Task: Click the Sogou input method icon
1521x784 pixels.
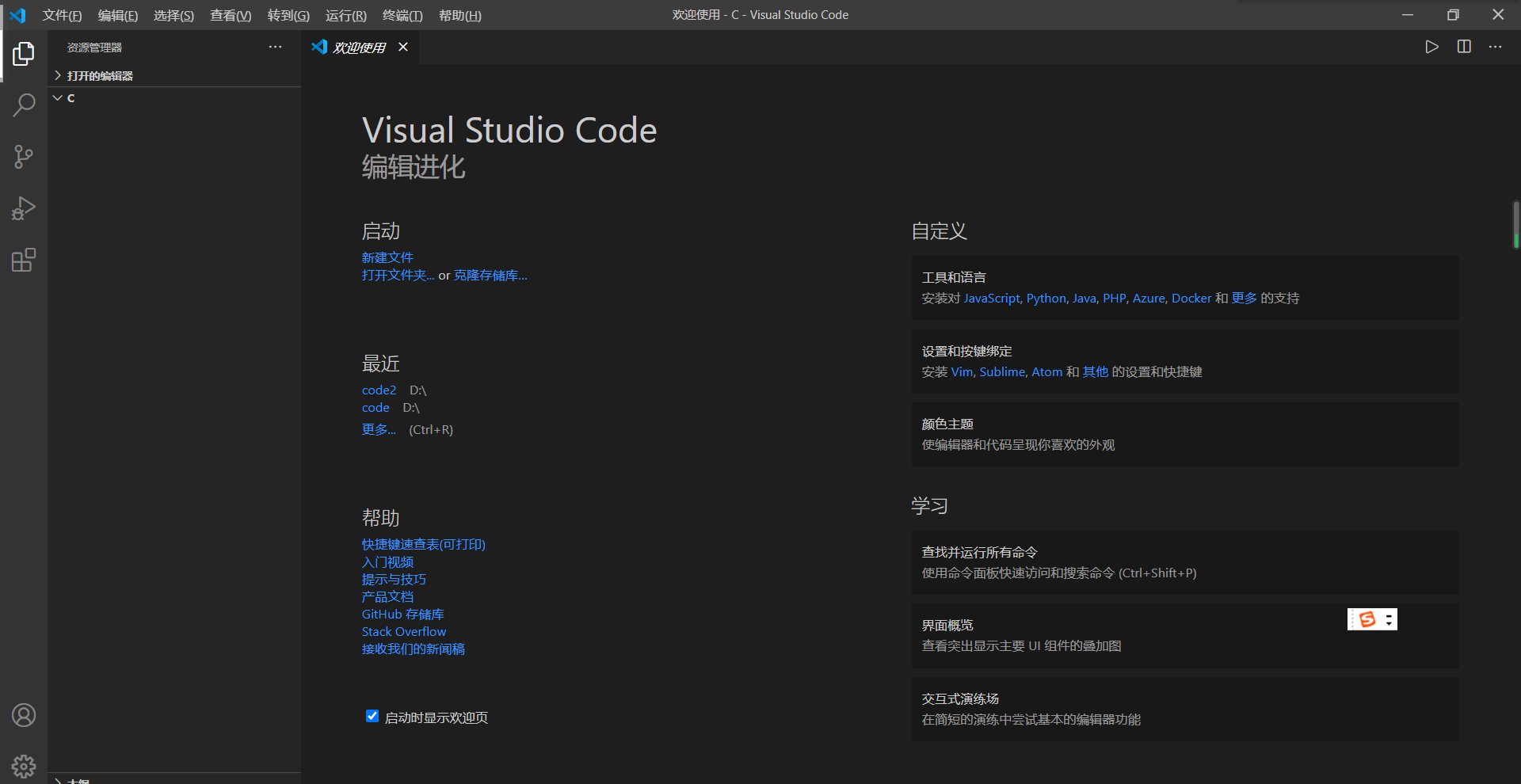Action: tap(1367, 619)
